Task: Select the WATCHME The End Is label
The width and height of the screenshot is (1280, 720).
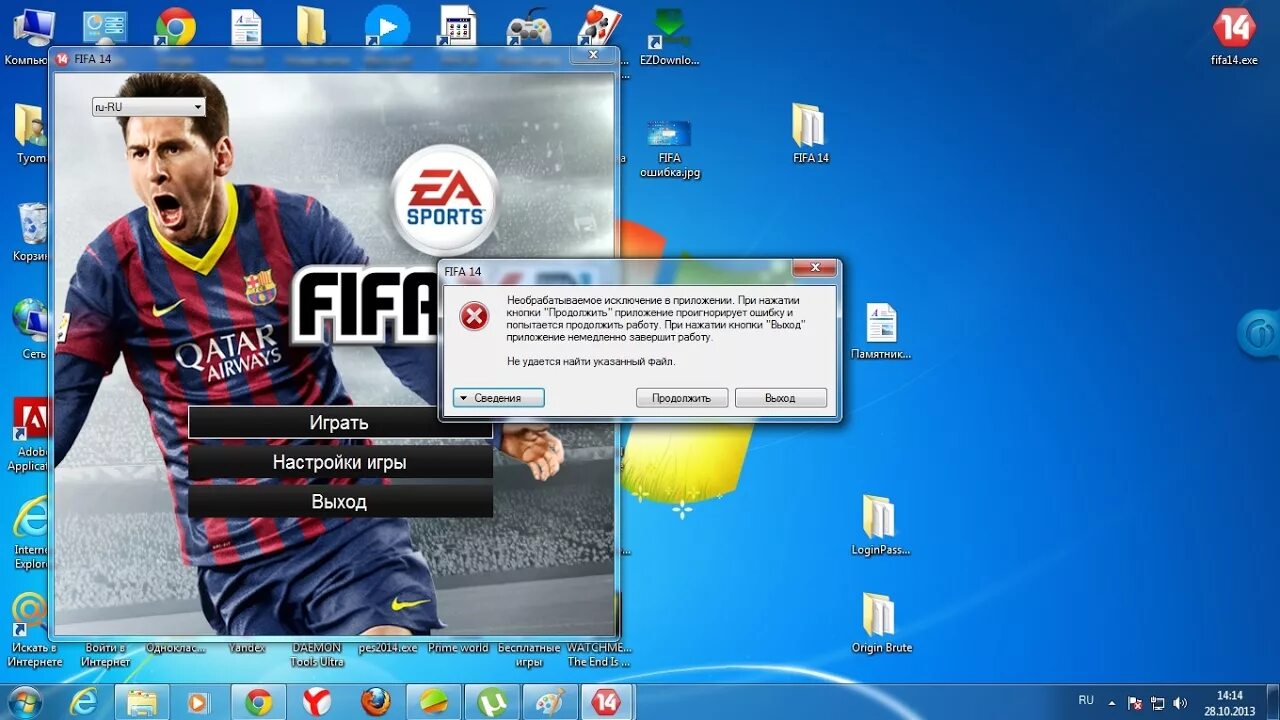Action: [x=599, y=655]
